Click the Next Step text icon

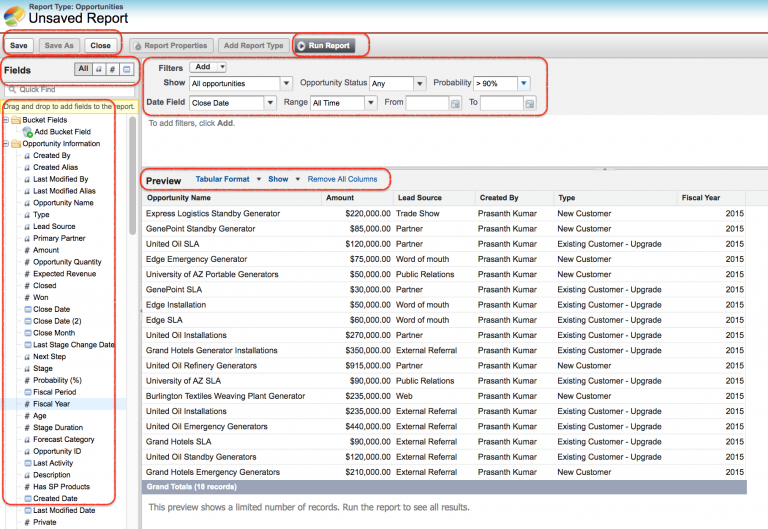[27, 357]
